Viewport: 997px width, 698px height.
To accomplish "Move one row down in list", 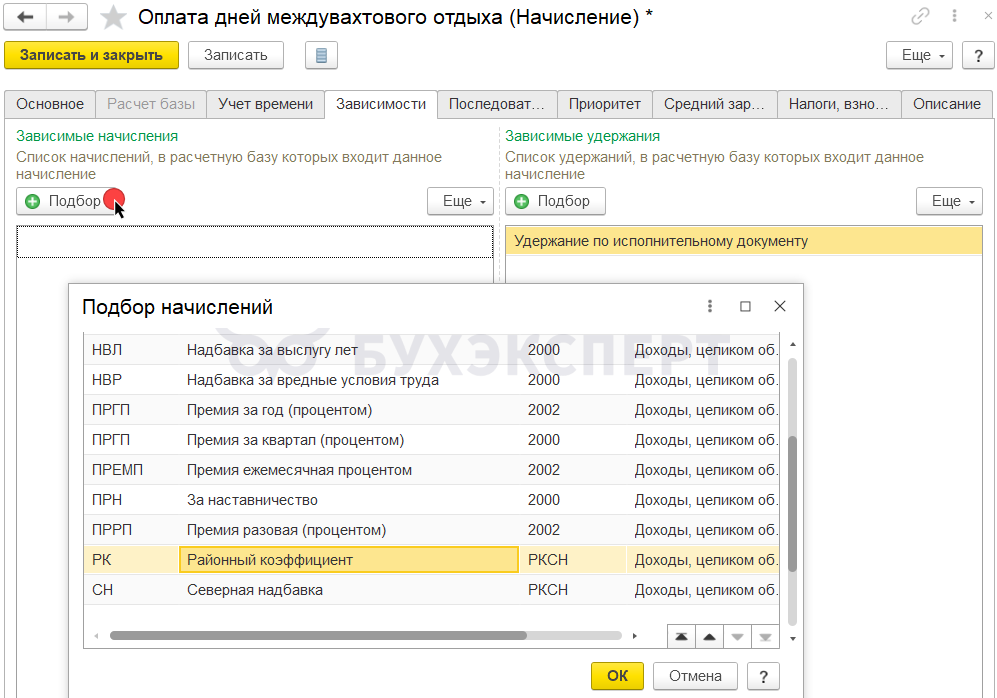I will click(737, 636).
